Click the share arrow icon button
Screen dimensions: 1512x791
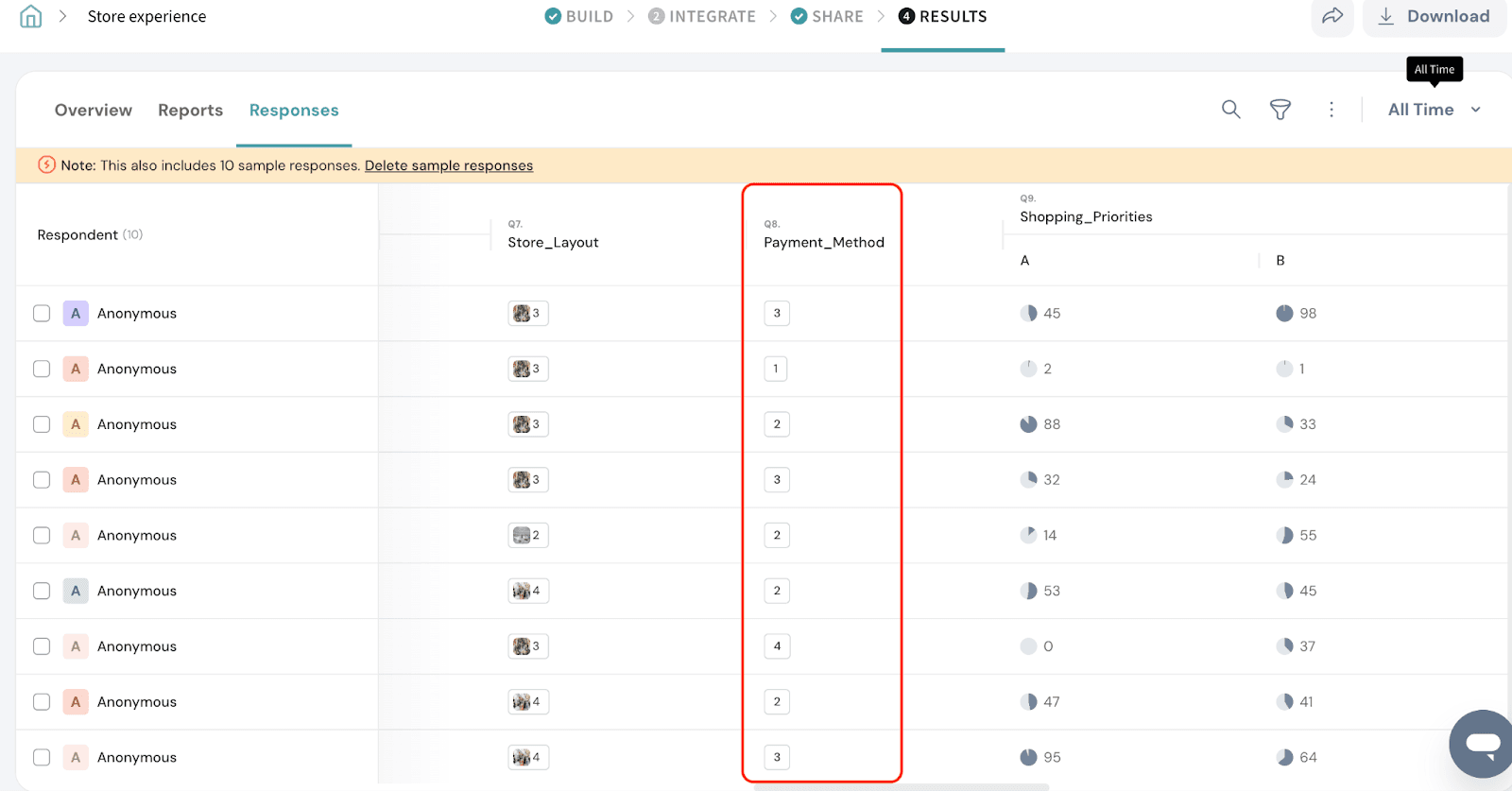[1332, 16]
